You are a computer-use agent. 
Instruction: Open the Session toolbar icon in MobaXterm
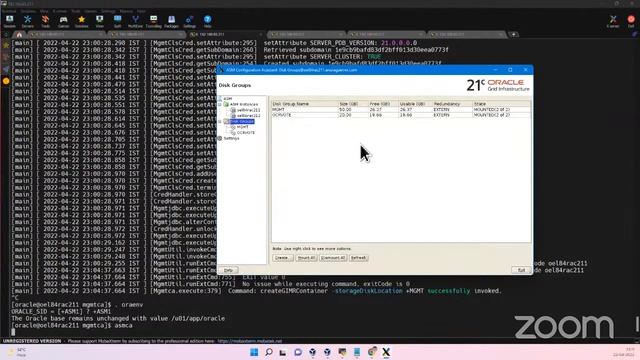9,21
